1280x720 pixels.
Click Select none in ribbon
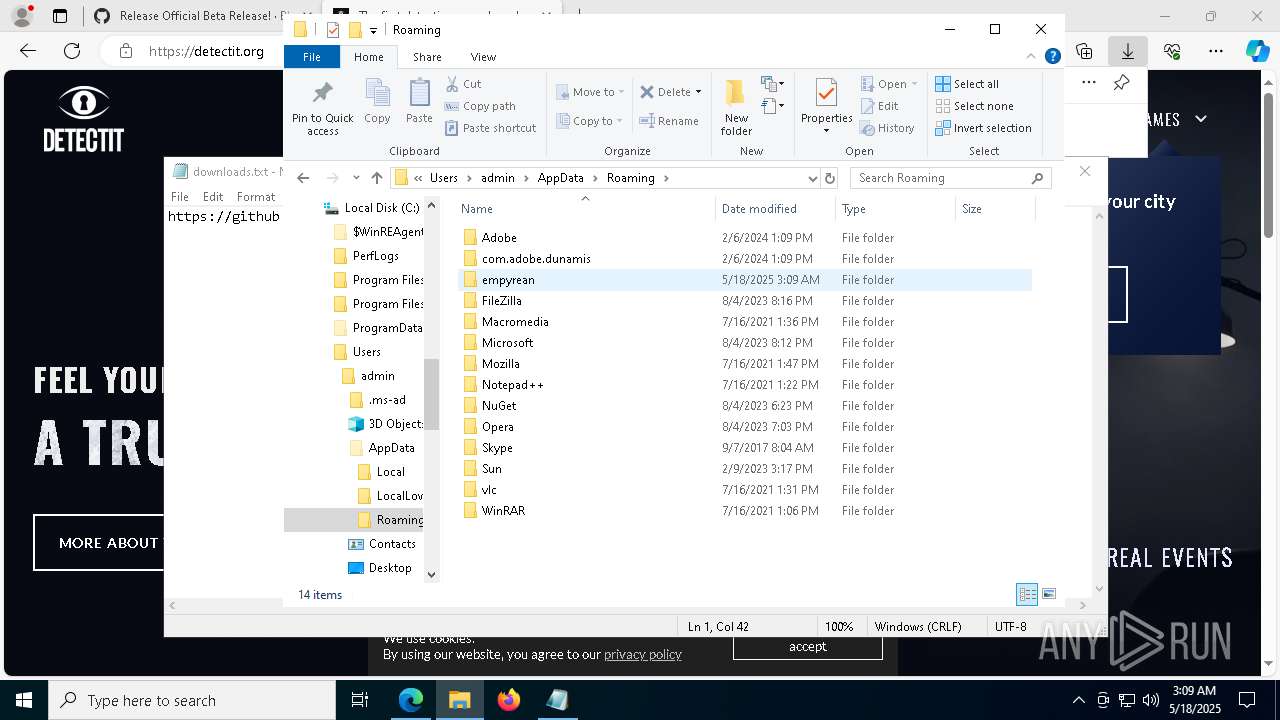pyautogui.click(x=974, y=106)
